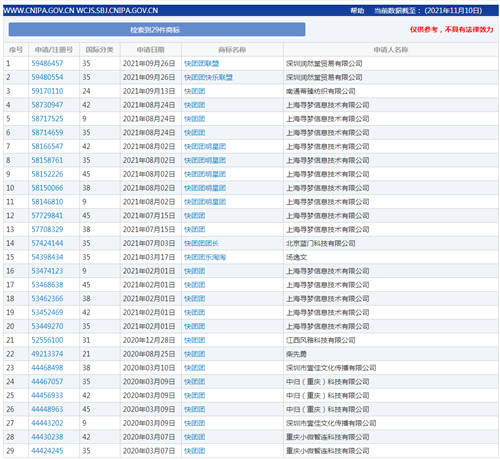Click applicant name in row 21
Viewport: 500px width, 460px height.
321,340
